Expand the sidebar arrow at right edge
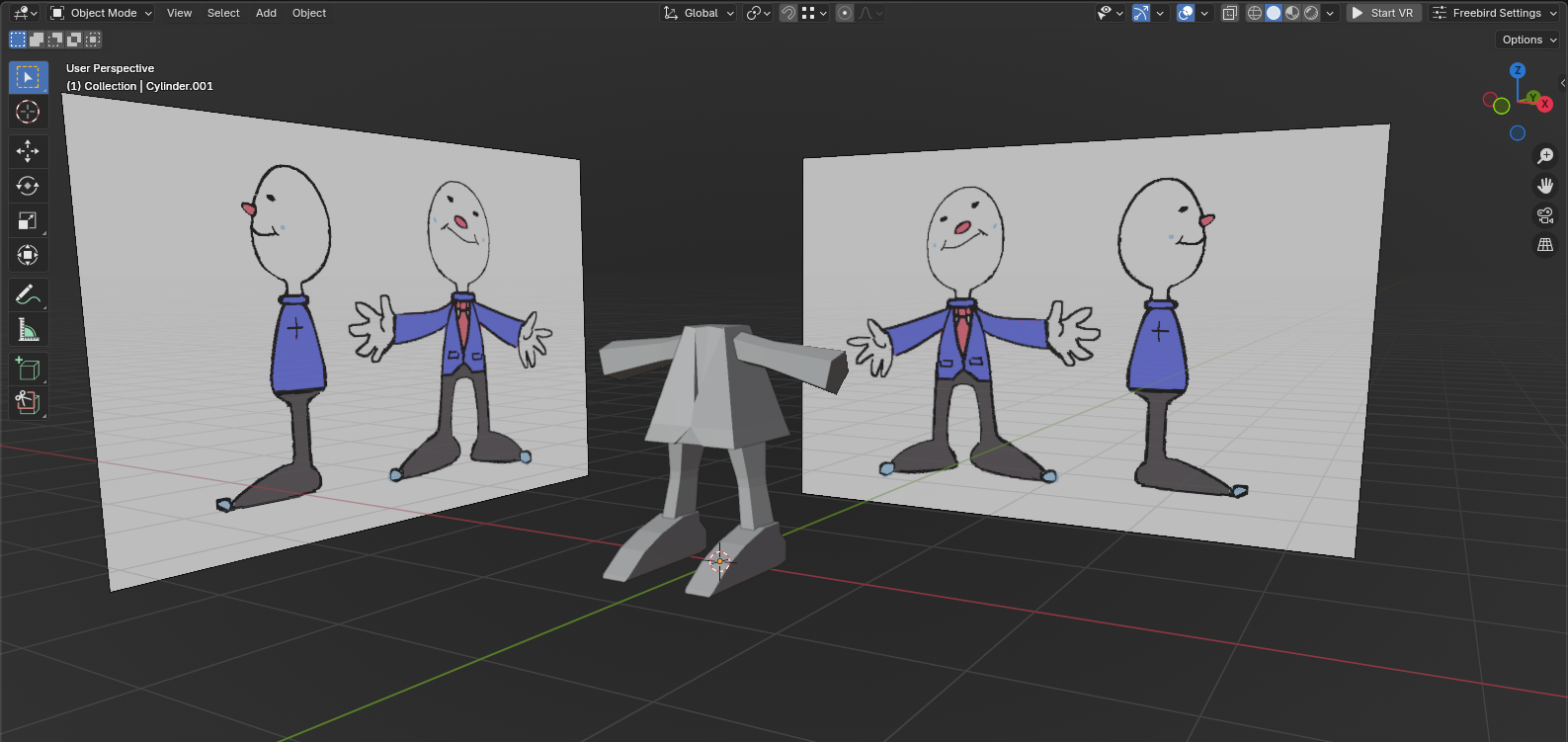1568x742 pixels. tap(1563, 83)
